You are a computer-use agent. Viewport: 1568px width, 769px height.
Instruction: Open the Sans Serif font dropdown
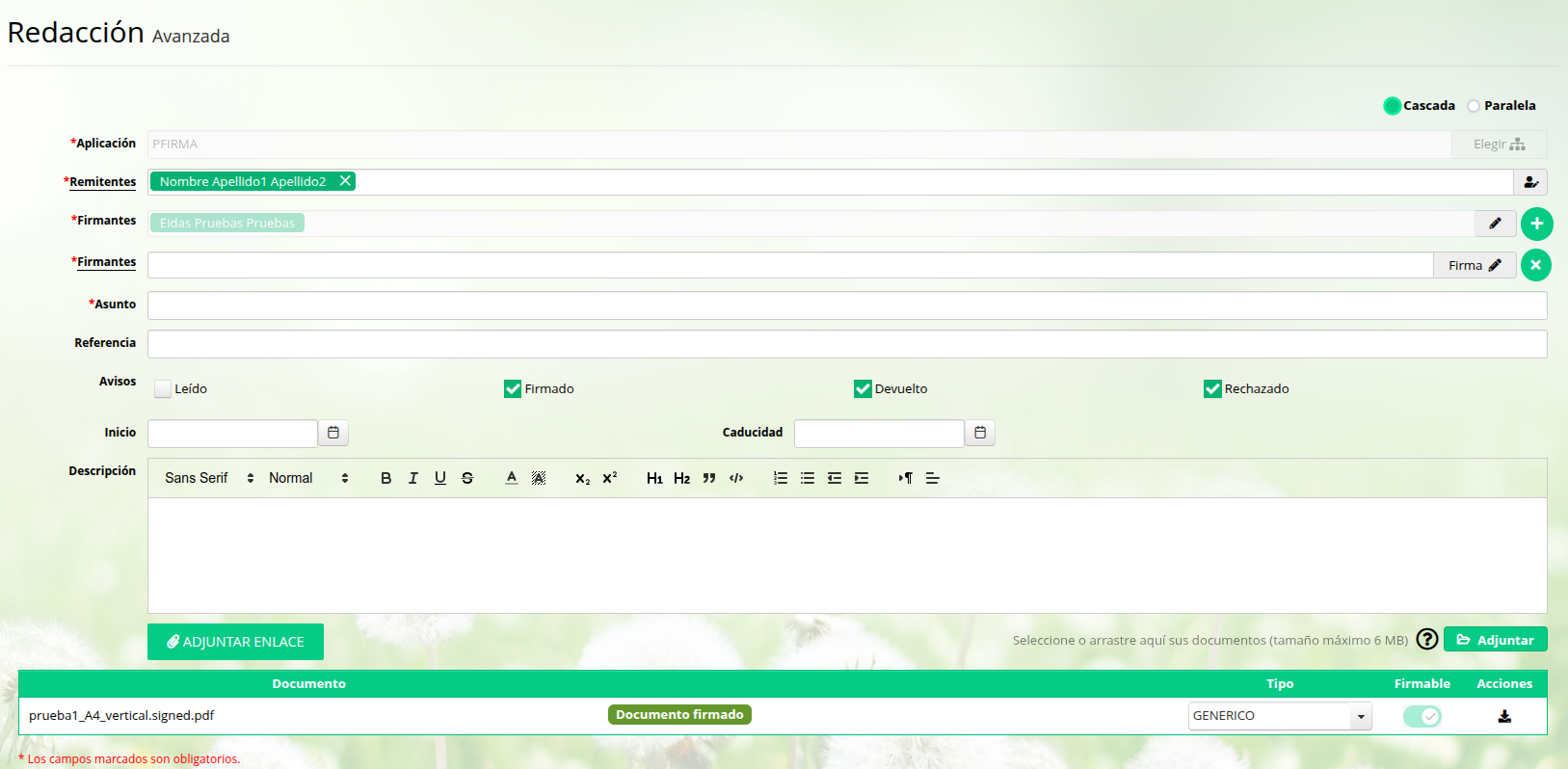209,478
